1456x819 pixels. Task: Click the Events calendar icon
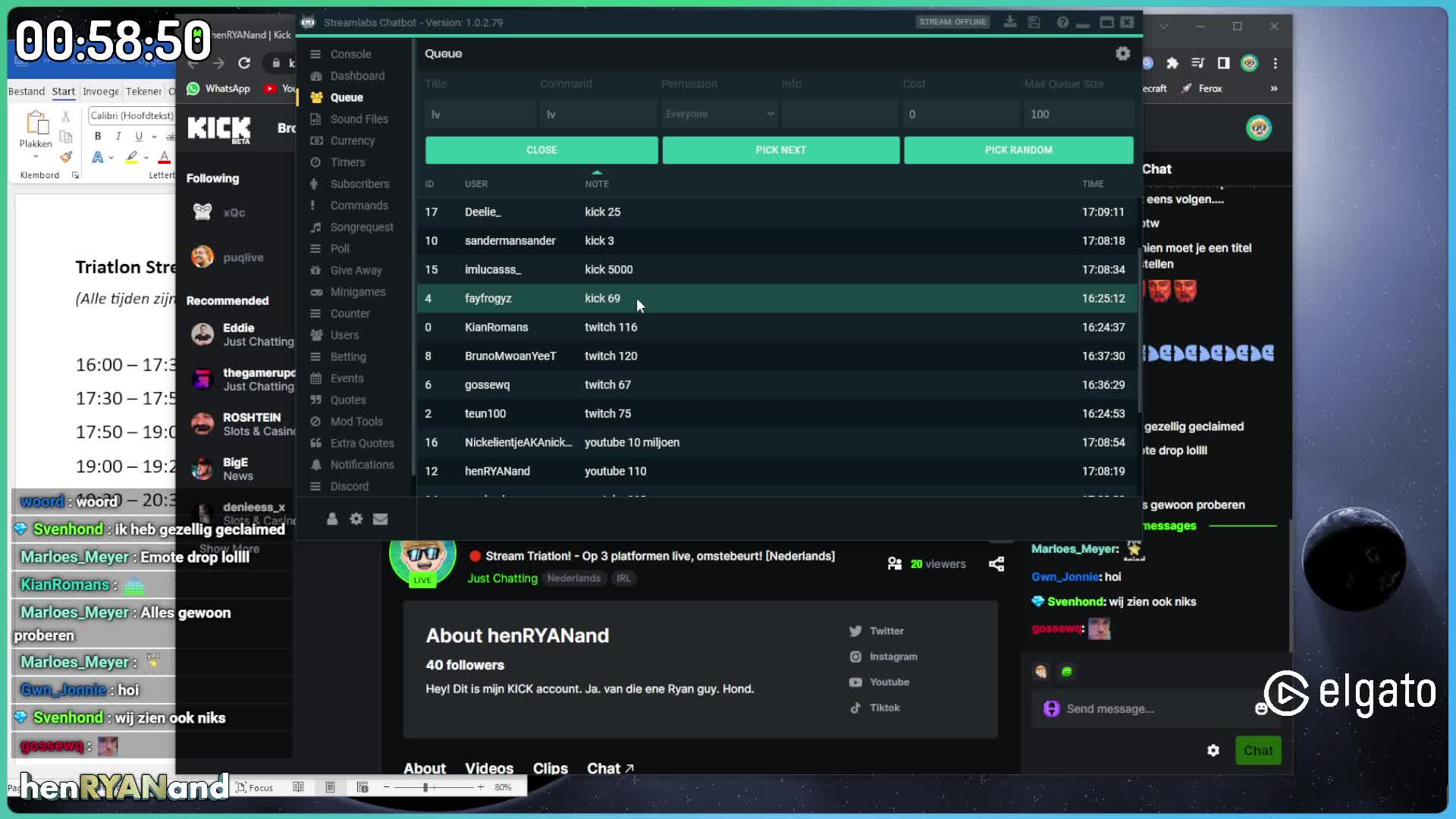315,378
